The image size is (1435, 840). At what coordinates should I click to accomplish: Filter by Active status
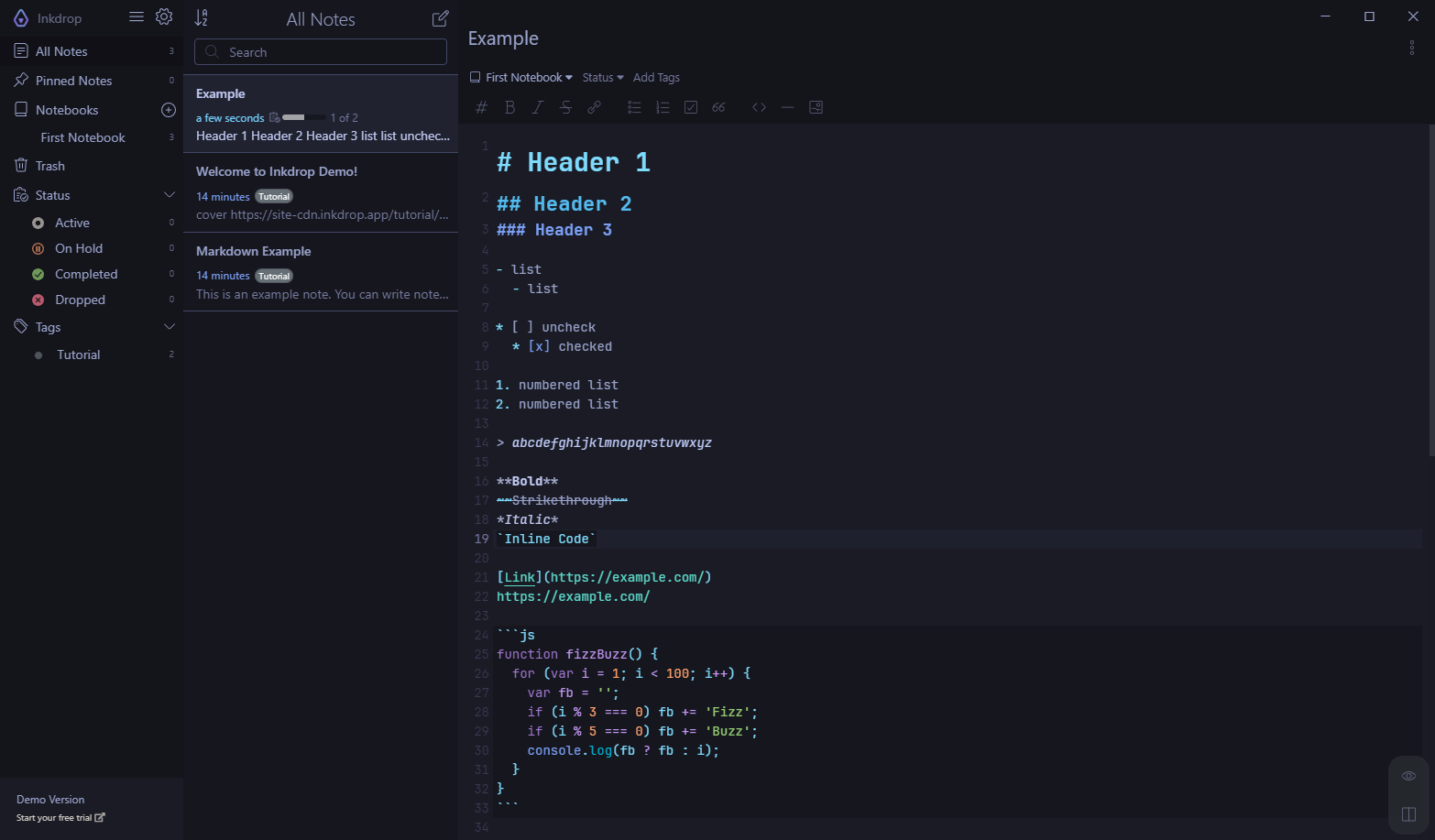coord(92,223)
